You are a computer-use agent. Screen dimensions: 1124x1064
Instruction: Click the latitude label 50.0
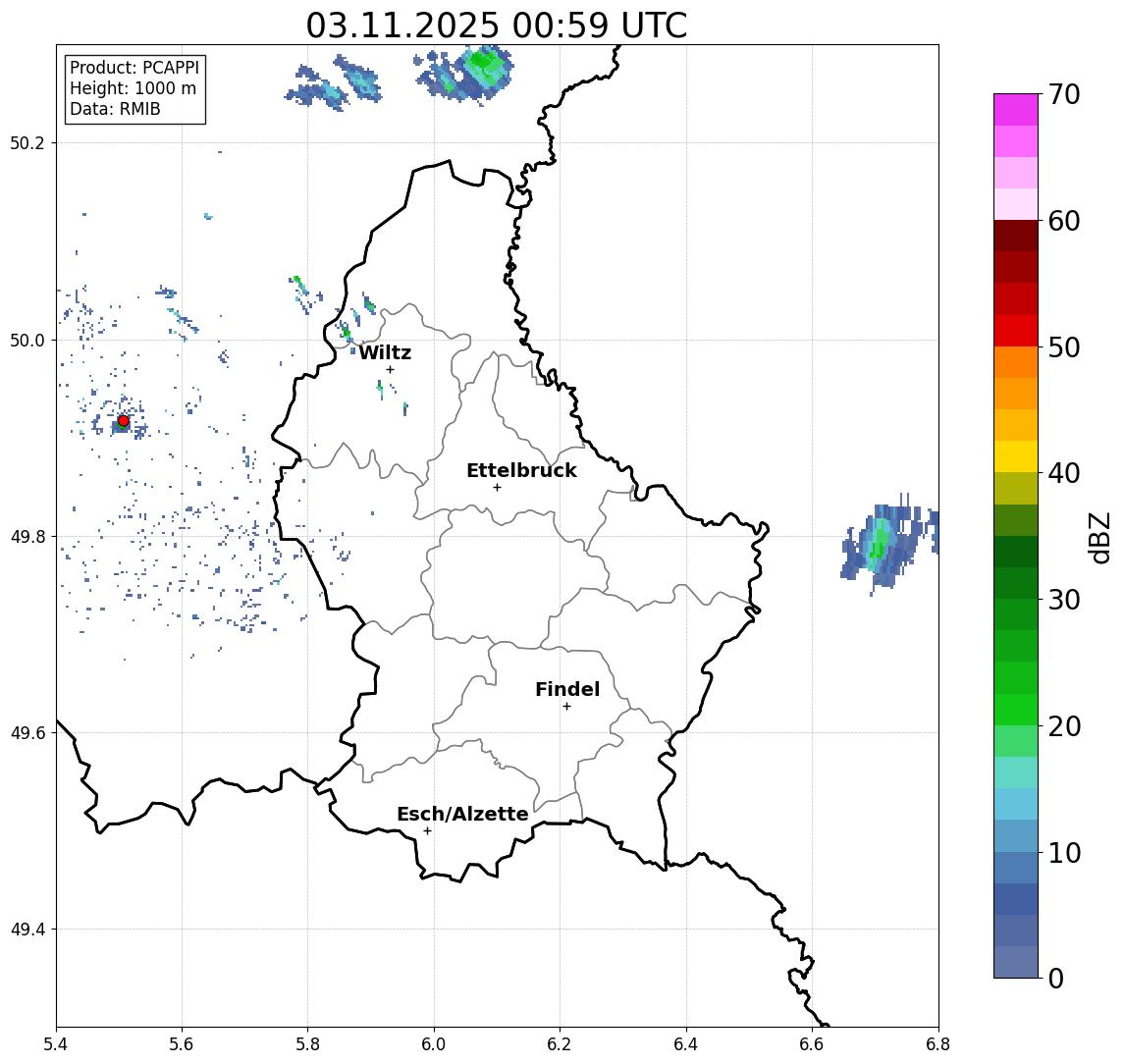tap(27, 340)
